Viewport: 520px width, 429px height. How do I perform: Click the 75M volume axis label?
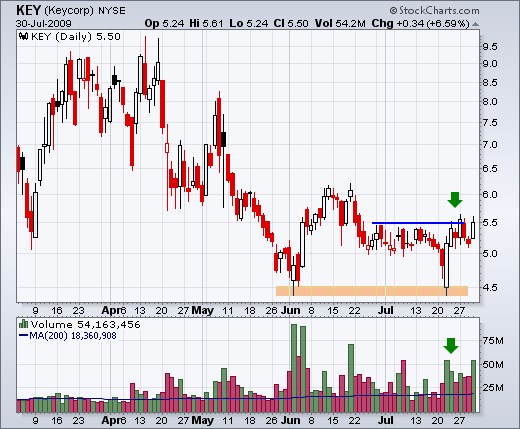493,341
